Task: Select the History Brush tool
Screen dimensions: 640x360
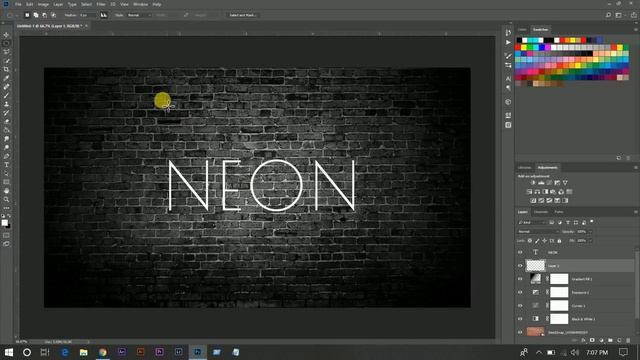Action: point(6,113)
